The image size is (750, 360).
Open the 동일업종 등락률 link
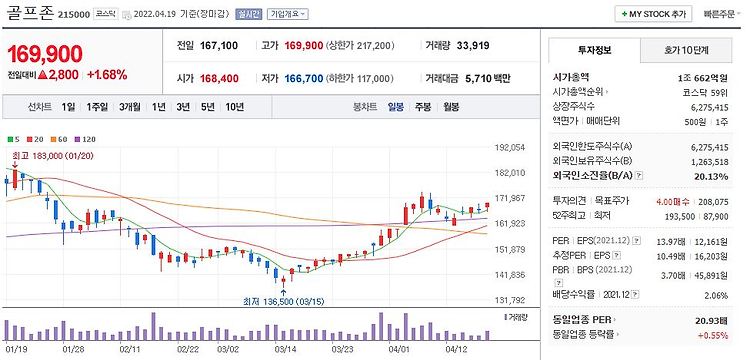(585, 335)
